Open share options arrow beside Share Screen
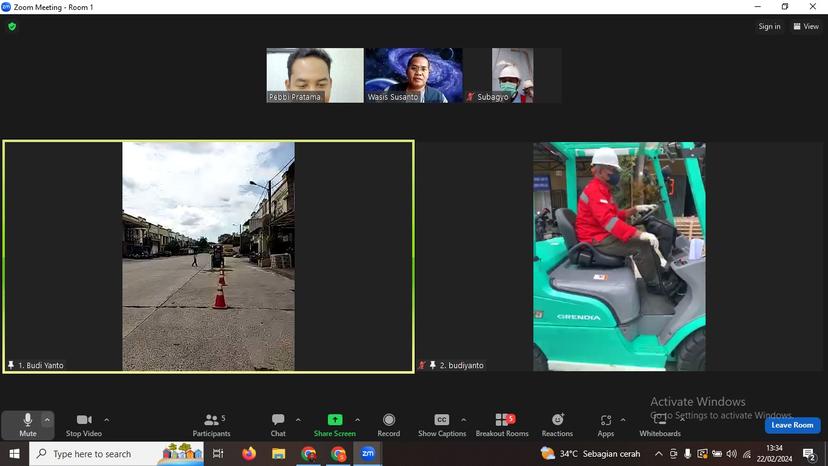828x466 pixels. click(357, 420)
